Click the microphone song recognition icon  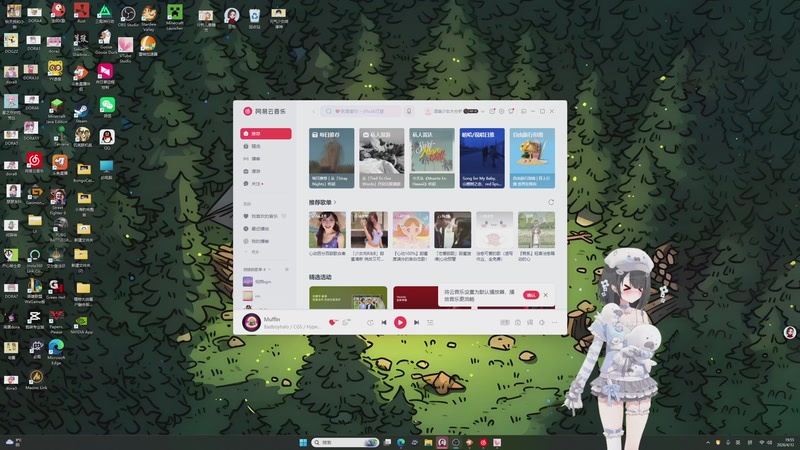409,111
